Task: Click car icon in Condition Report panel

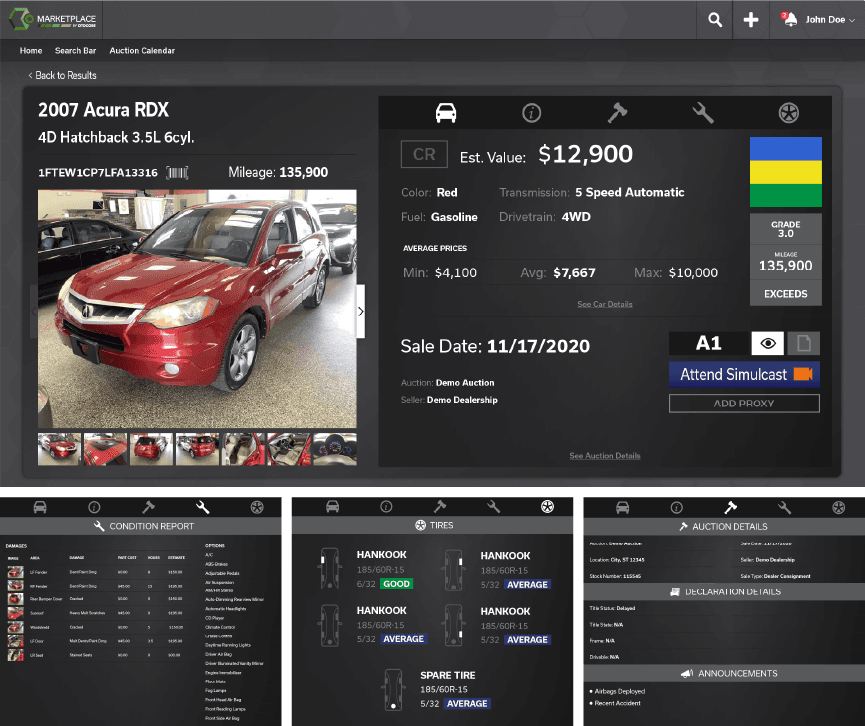Action: (40, 507)
